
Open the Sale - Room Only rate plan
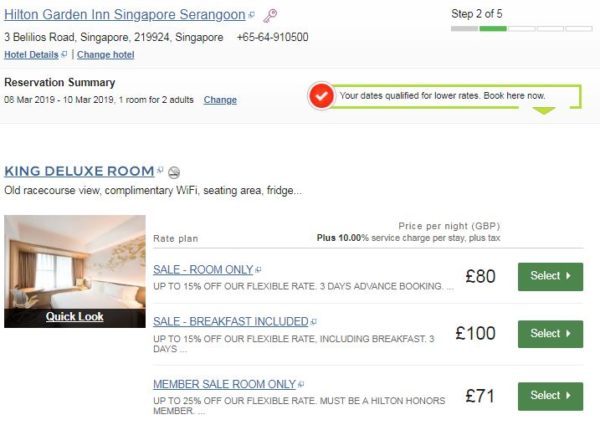coord(203,270)
